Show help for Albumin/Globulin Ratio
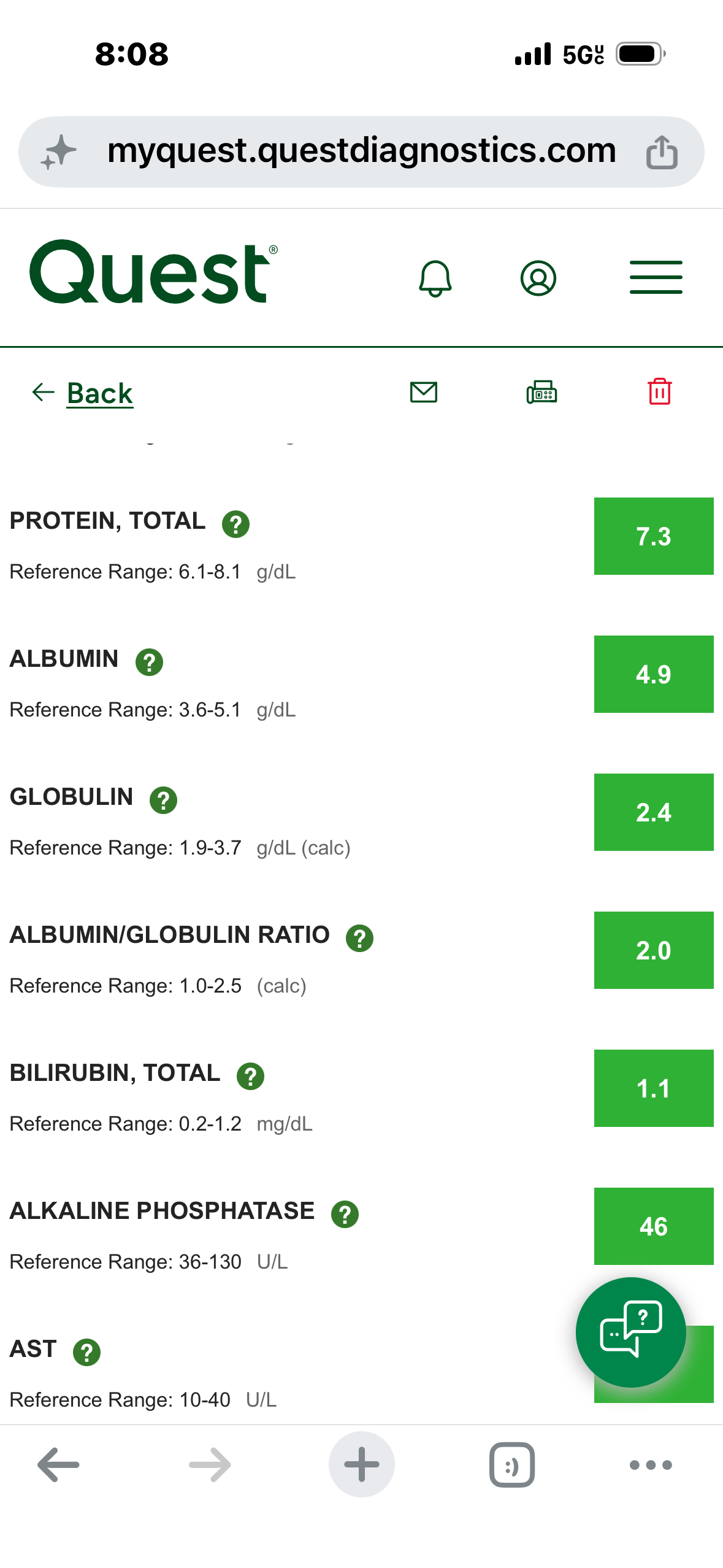The height and width of the screenshot is (1568, 723). tap(359, 938)
